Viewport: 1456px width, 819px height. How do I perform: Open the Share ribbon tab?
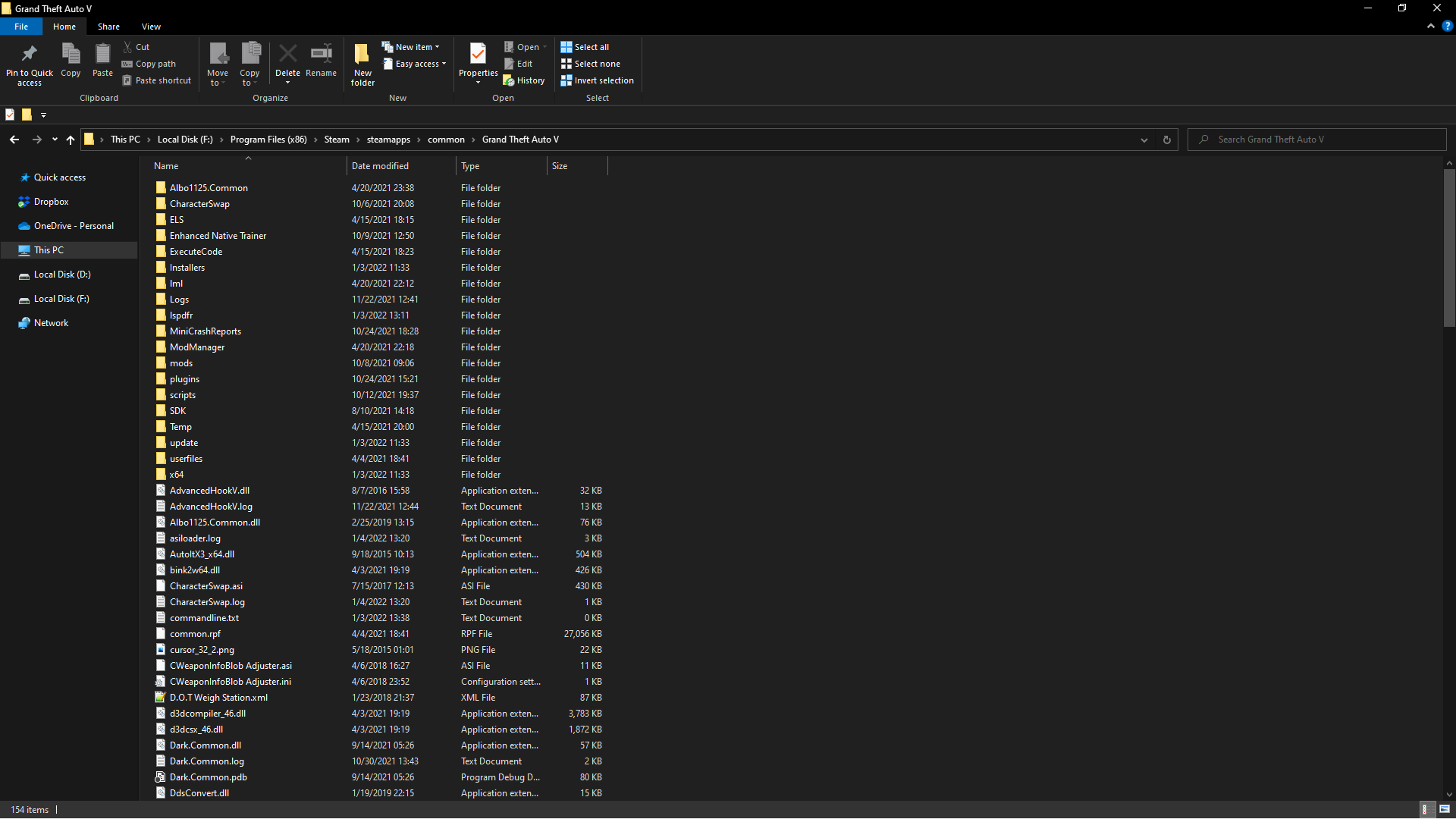108,27
